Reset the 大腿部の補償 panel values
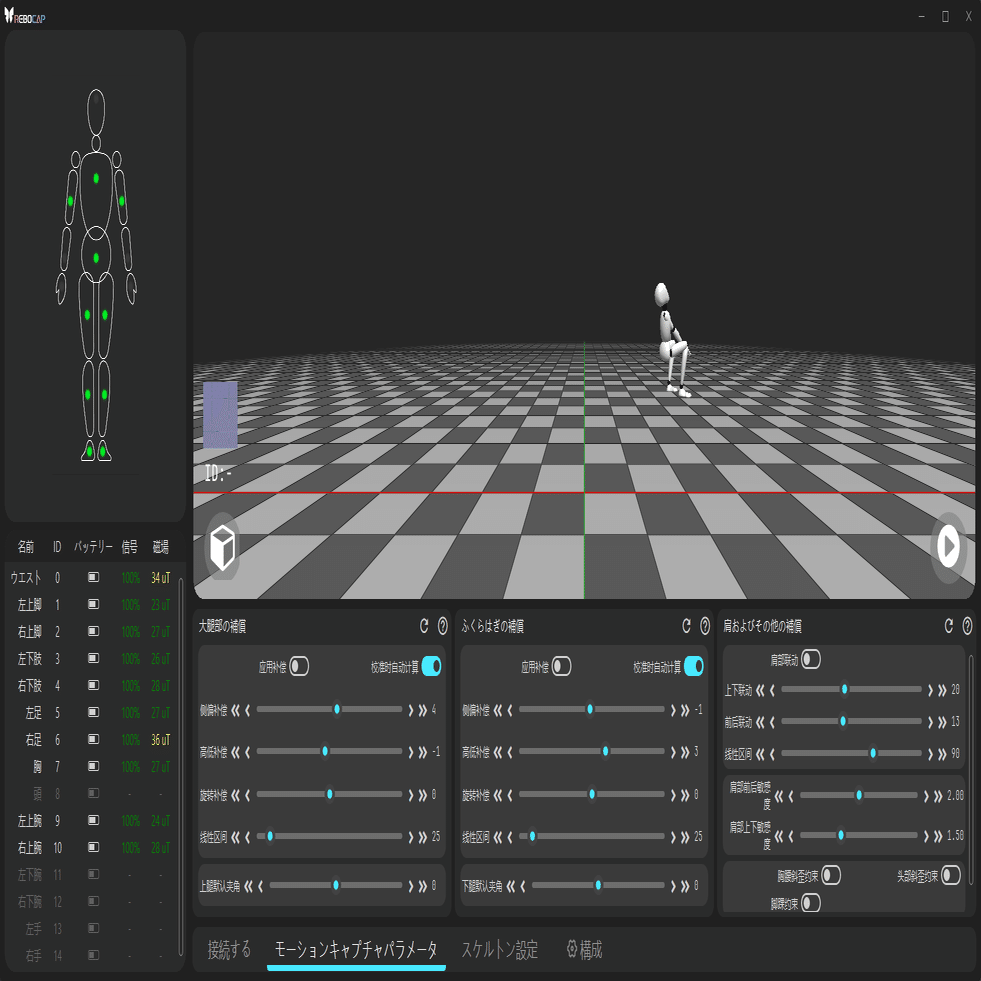The image size is (981, 981). point(424,626)
